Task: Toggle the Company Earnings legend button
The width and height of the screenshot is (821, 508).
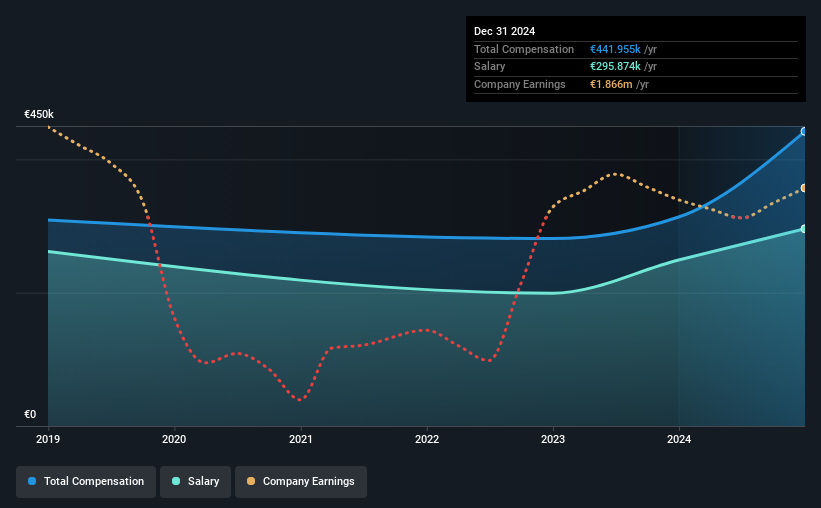Action: pos(301,482)
